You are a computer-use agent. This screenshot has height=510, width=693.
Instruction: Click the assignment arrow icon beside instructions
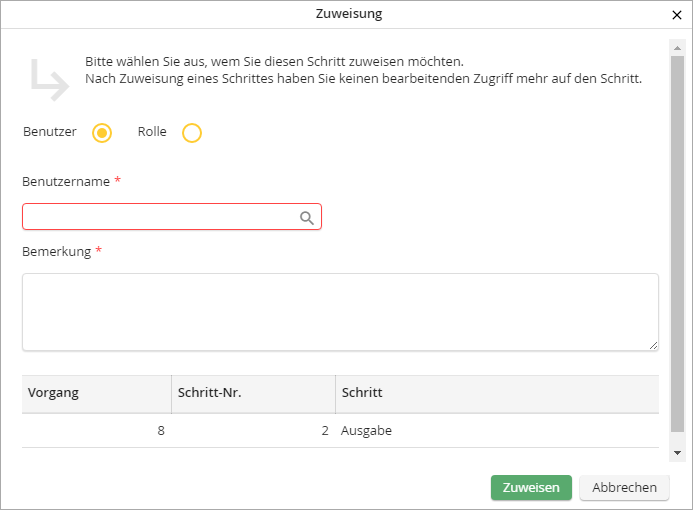pyautogui.click(x=48, y=80)
